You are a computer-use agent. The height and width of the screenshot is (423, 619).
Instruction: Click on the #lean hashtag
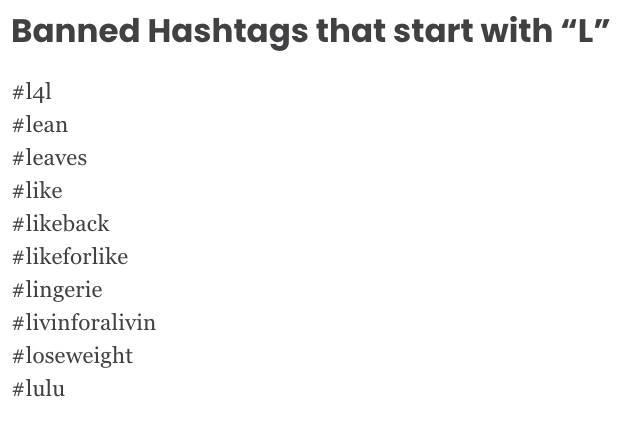coord(40,125)
